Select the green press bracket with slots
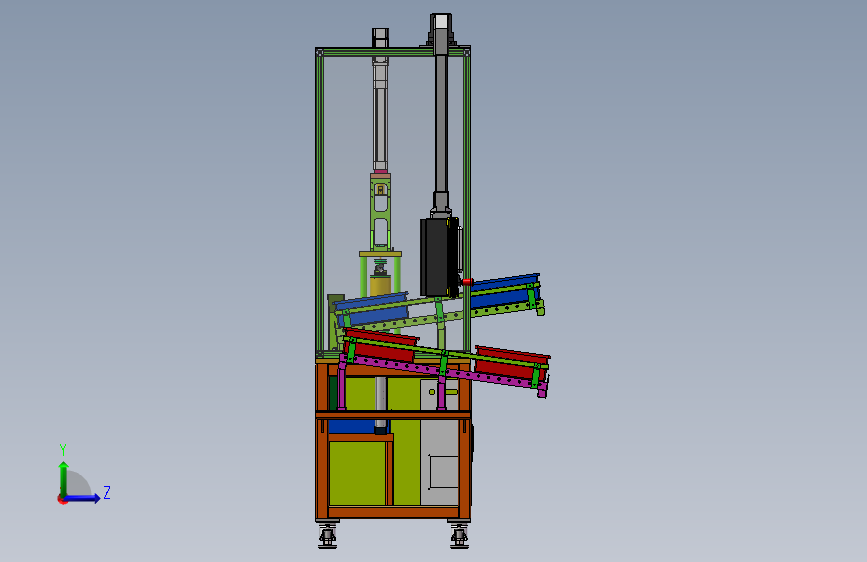The width and height of the screenshot is (867, 562). point(380,213)
